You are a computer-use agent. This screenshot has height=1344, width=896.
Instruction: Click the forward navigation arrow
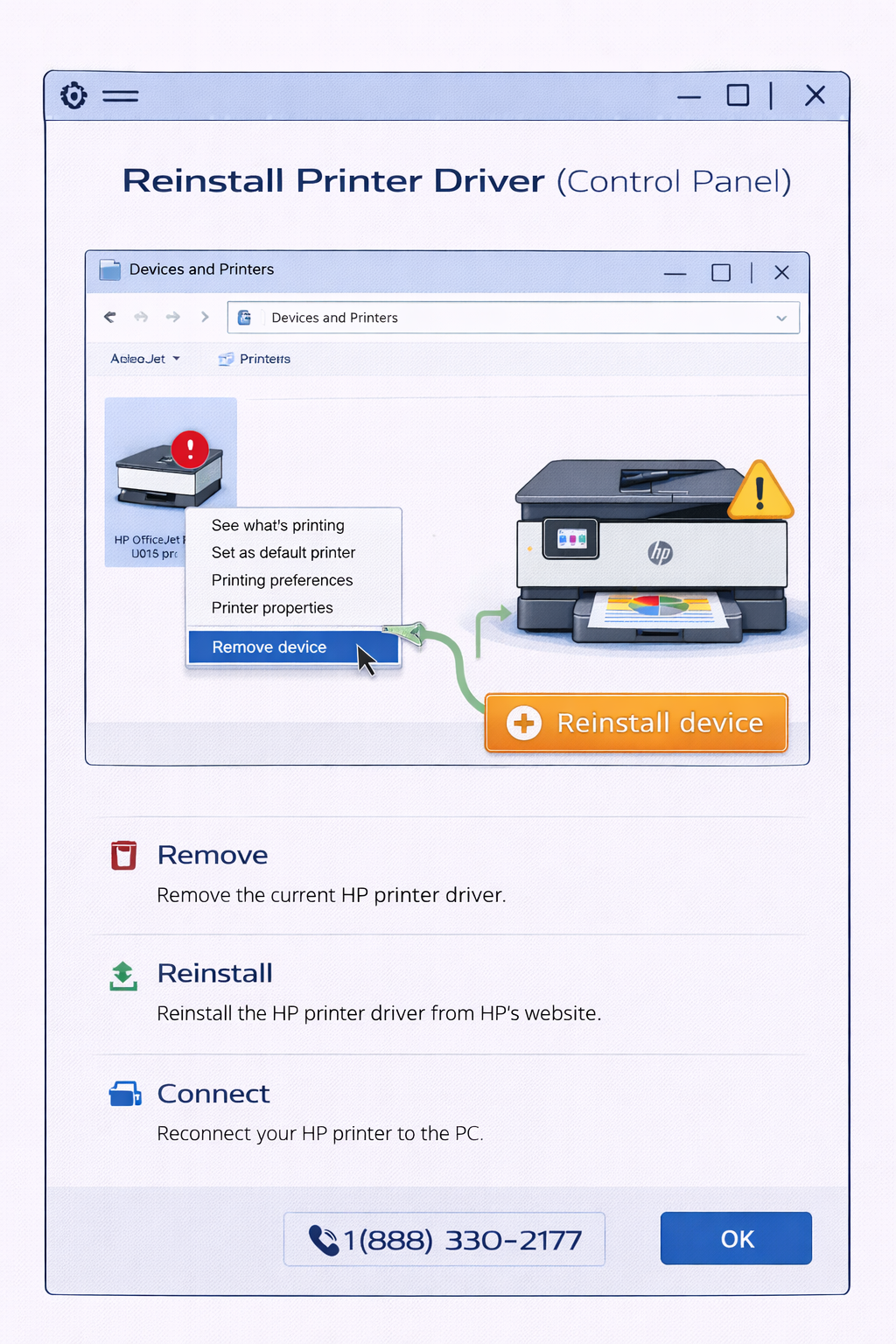coord(173,317)
